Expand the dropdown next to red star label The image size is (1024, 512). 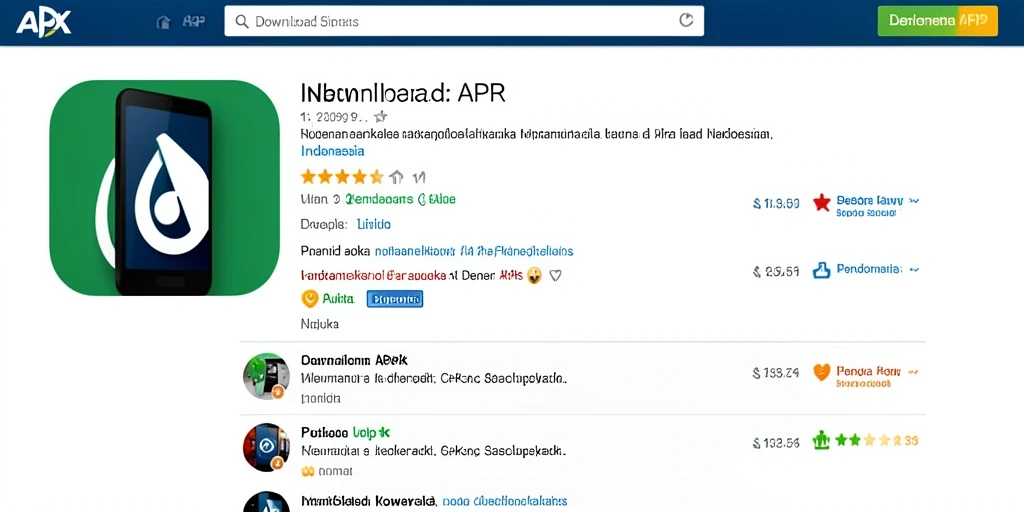click(x=914, y=201)
